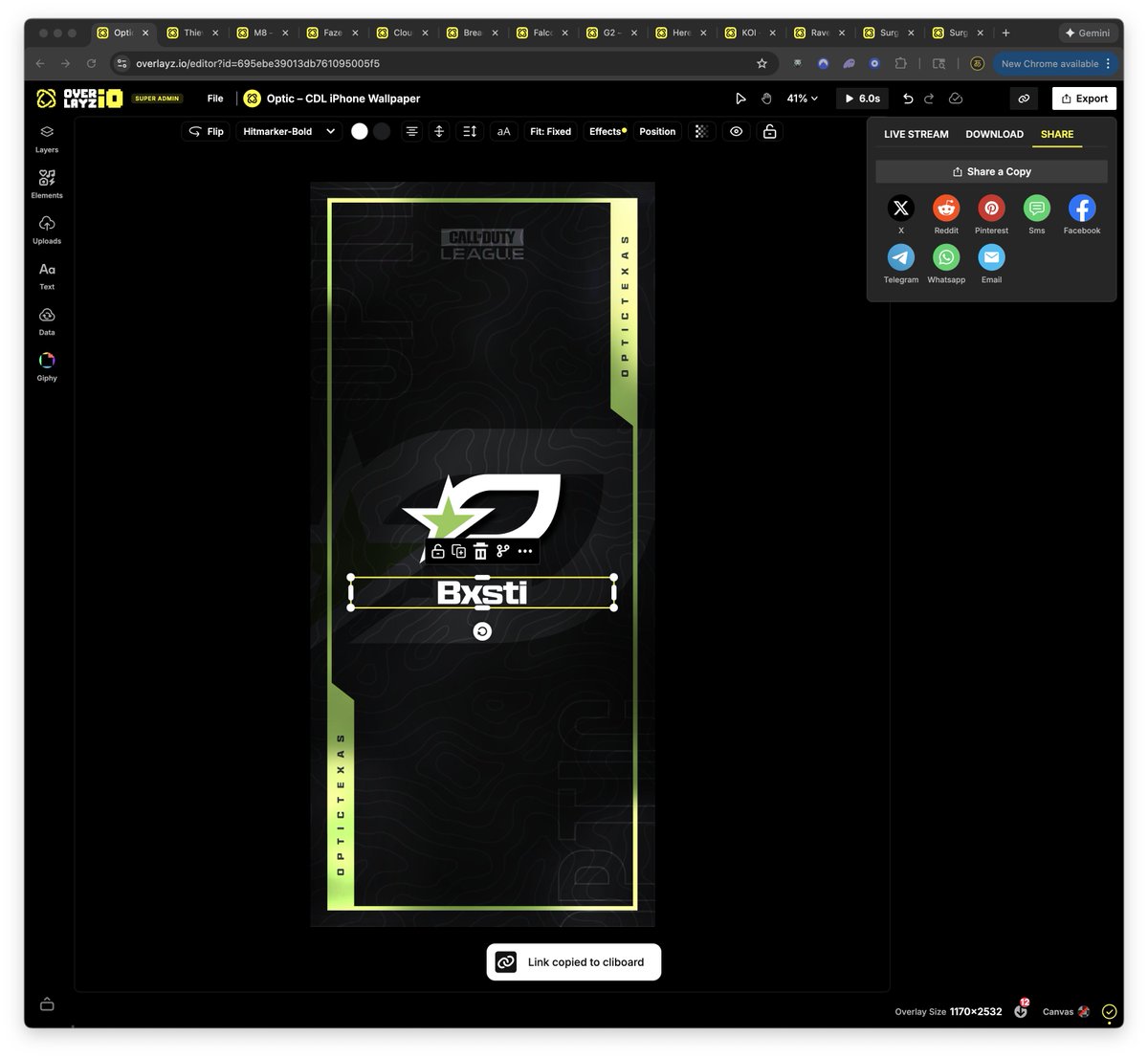Share via Email
The width and height of the screenshot is (1148, 1058).
991,257
